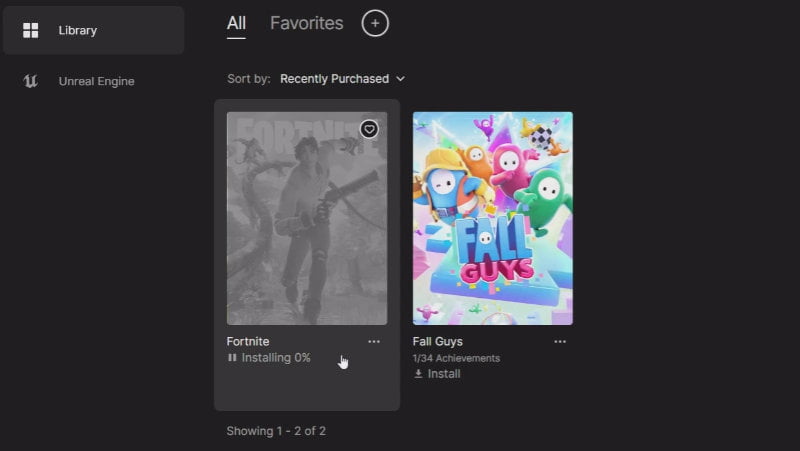The width and height of the screenshot is (800, 451).
Task: Click the Fortnite title text
Action: [248, 341]
